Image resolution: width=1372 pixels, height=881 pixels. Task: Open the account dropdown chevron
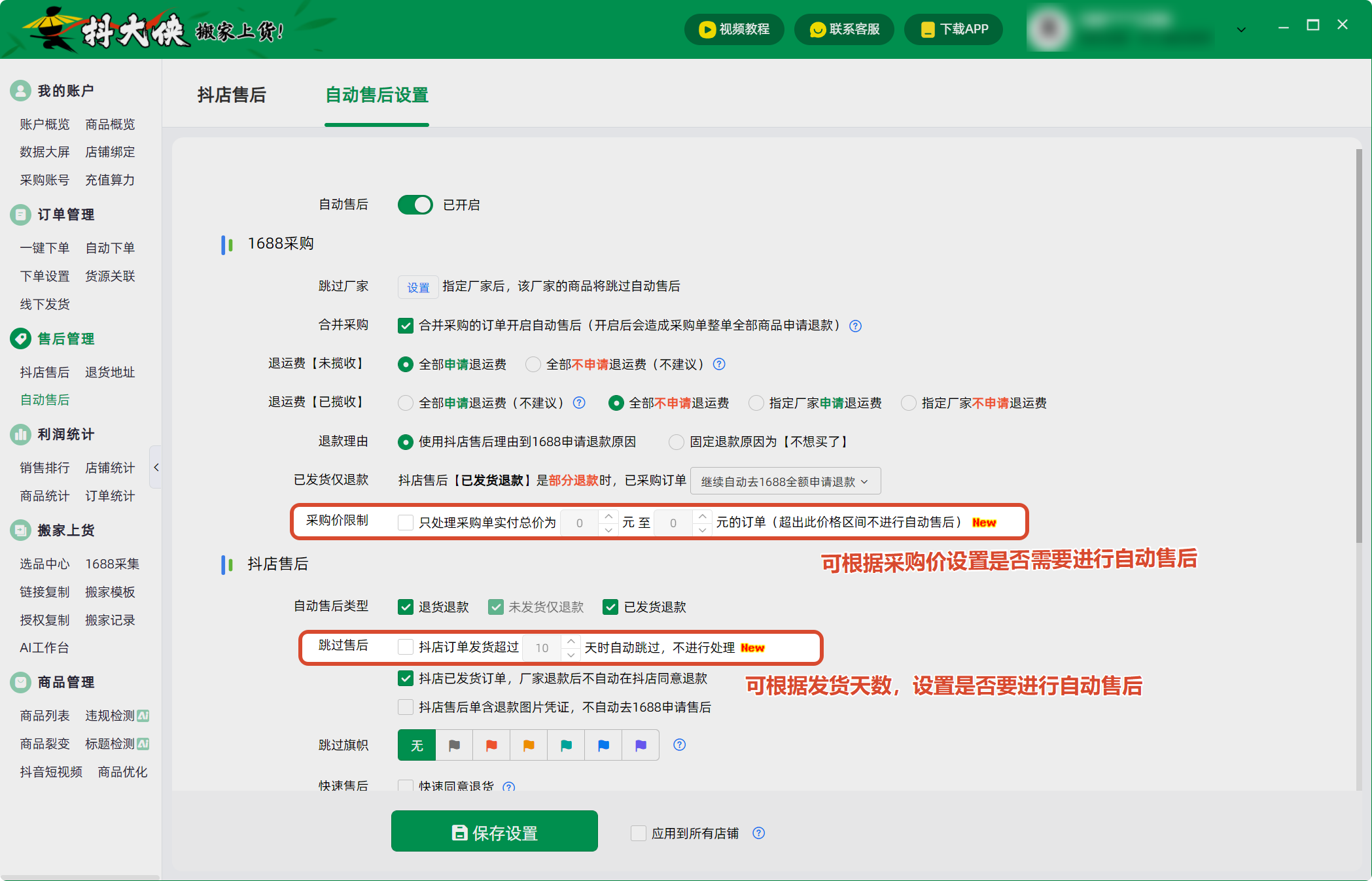point(1241,29)
